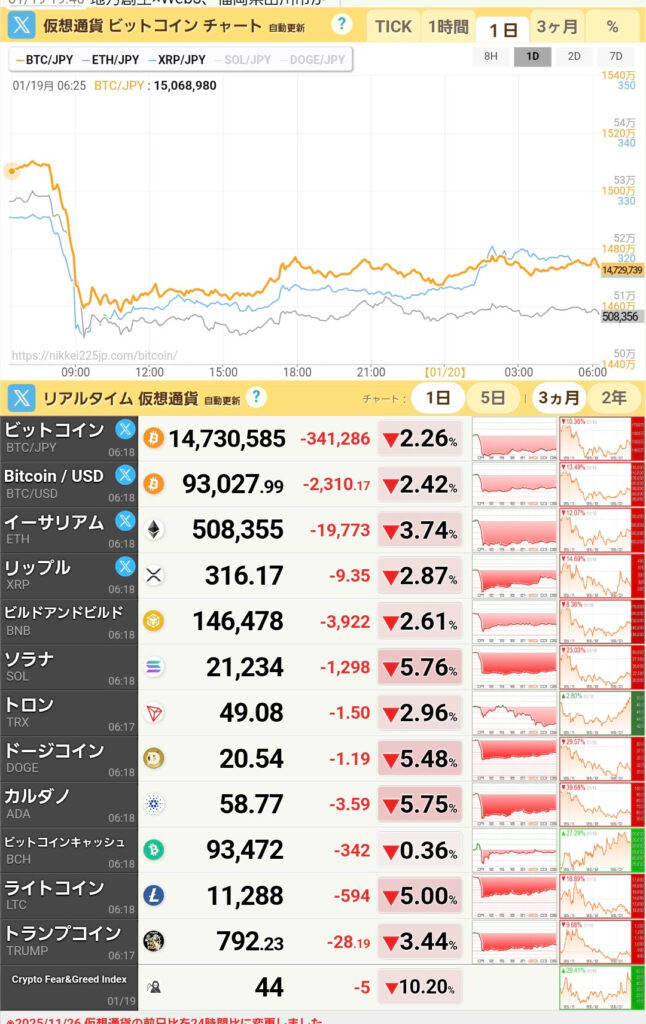Toggle the DOGE/JPY line in the legend
The height and width of the screenshot is (1024, 646).
pos(314,60)
